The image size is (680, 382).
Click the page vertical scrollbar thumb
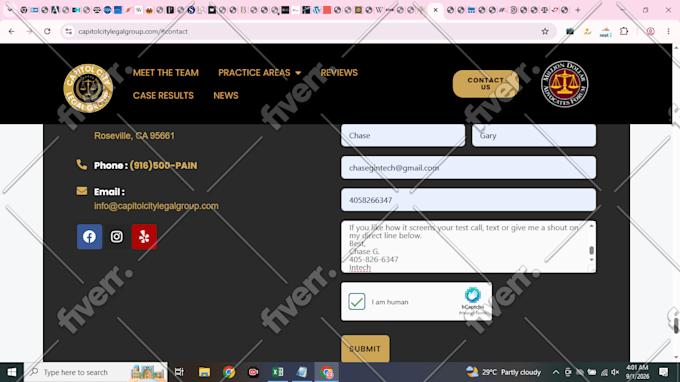[676, 326]
